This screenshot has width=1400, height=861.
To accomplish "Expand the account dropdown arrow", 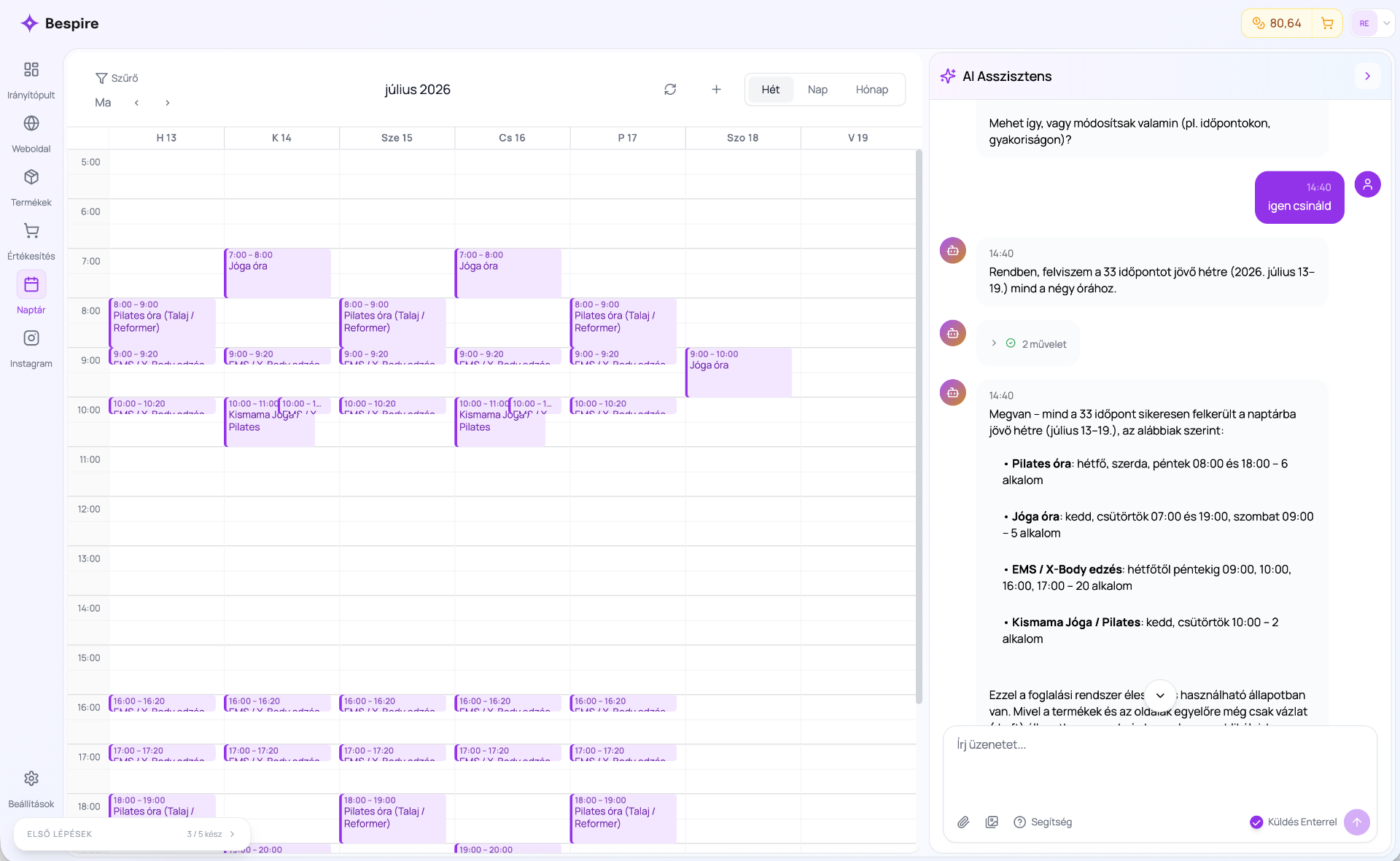I will [1387, 23].
